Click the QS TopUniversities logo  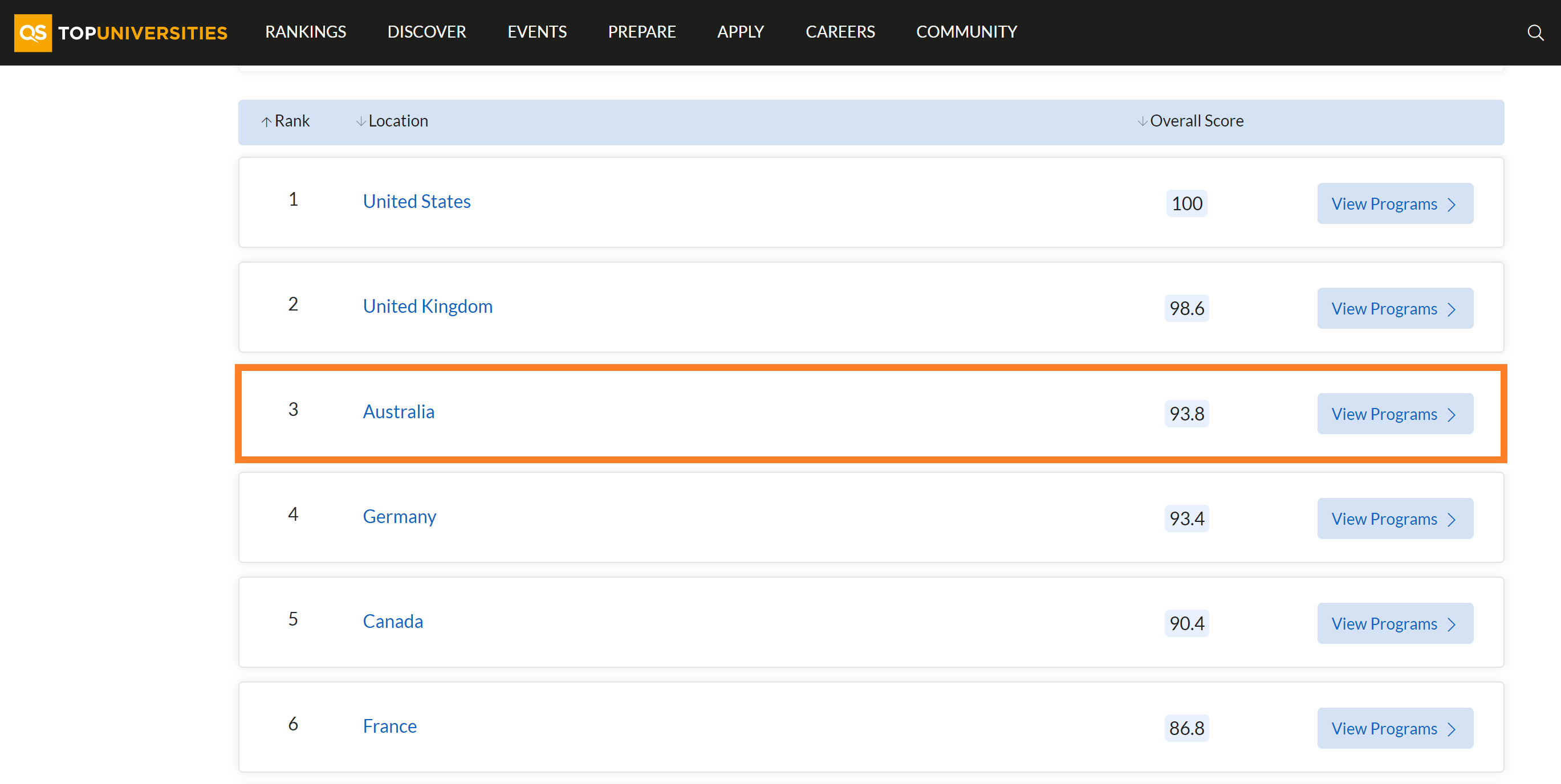click(x=121, y=32)
